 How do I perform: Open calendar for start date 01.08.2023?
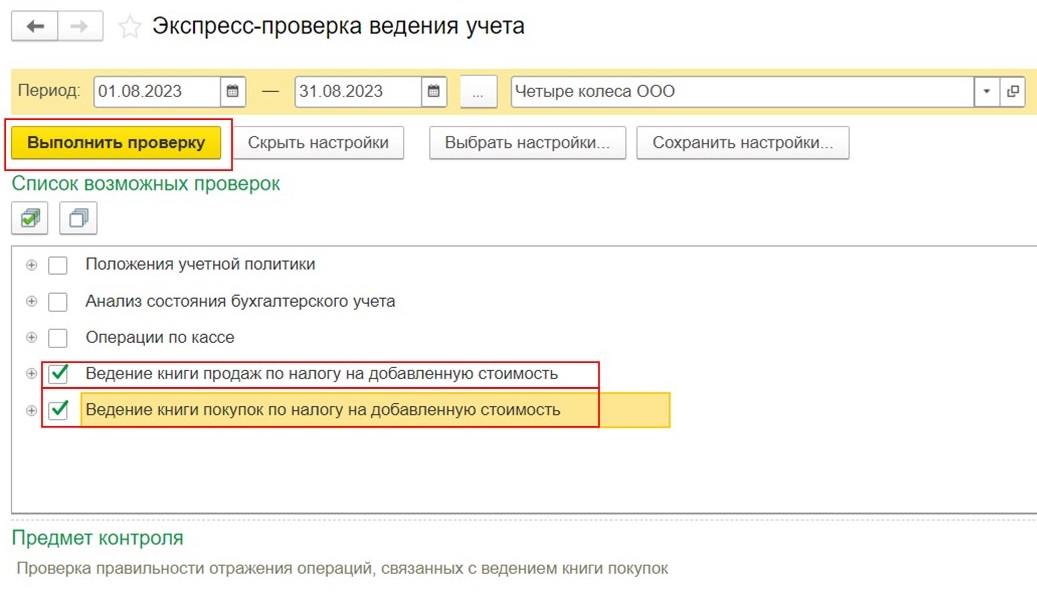233,91
